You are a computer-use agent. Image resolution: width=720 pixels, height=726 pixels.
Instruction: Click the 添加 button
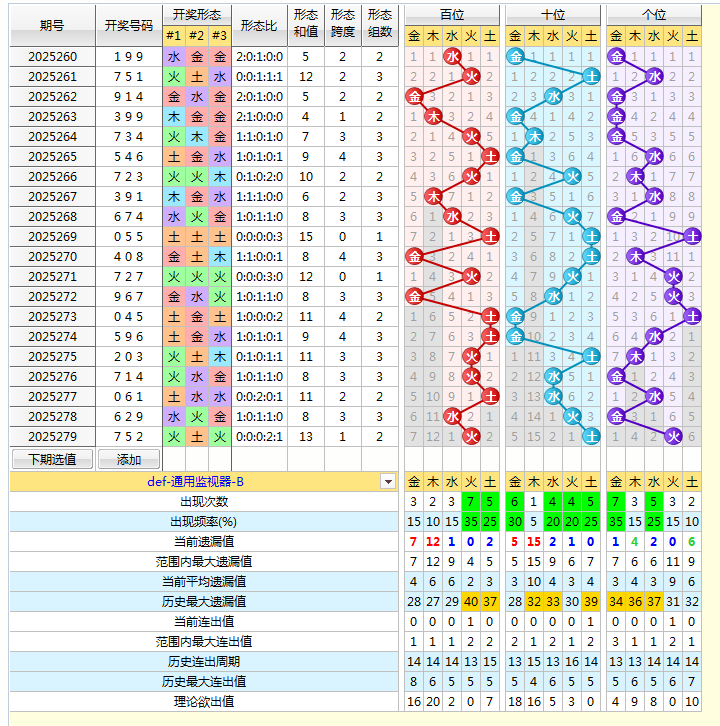pyautogui.click(x=129, y=459)
